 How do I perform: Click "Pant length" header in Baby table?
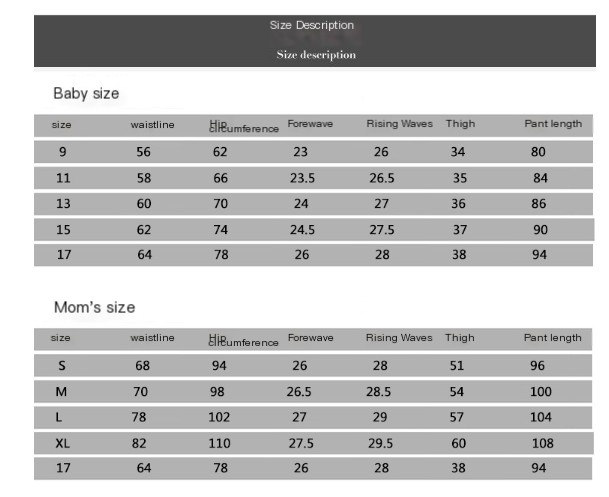(553, 124)
